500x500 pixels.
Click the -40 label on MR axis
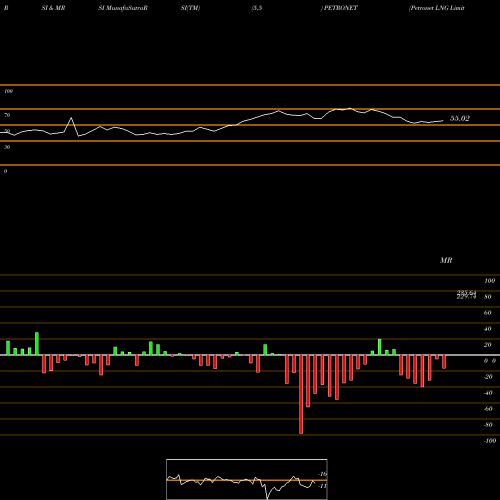[x=488, y=393]
